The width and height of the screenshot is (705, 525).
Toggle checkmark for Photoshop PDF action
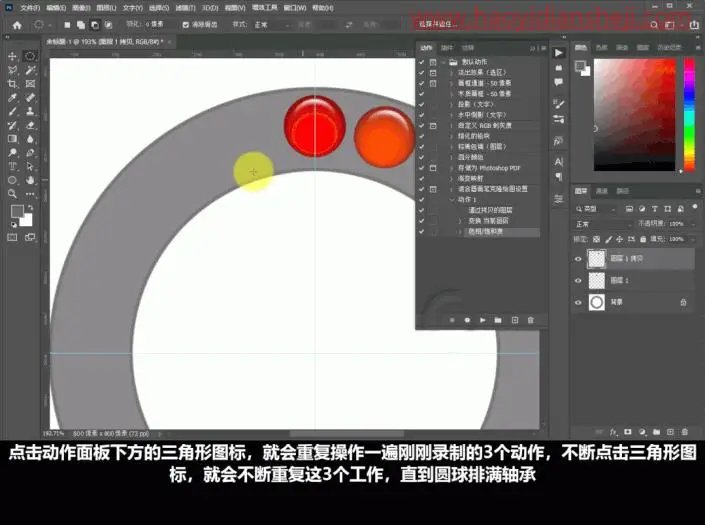click(x=421, y=168)
